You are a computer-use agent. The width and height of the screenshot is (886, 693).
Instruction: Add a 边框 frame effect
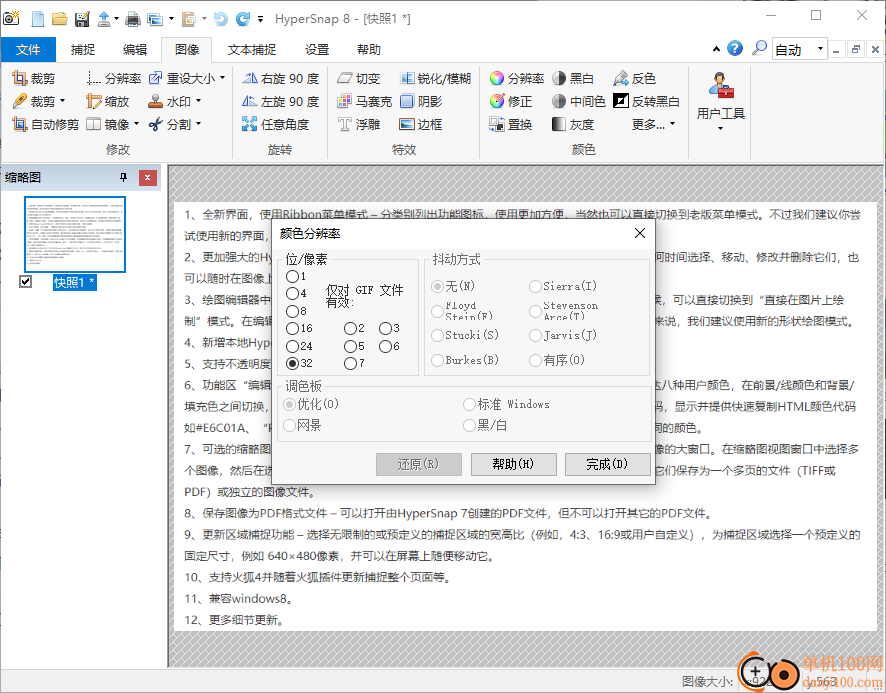coord(421,124)
